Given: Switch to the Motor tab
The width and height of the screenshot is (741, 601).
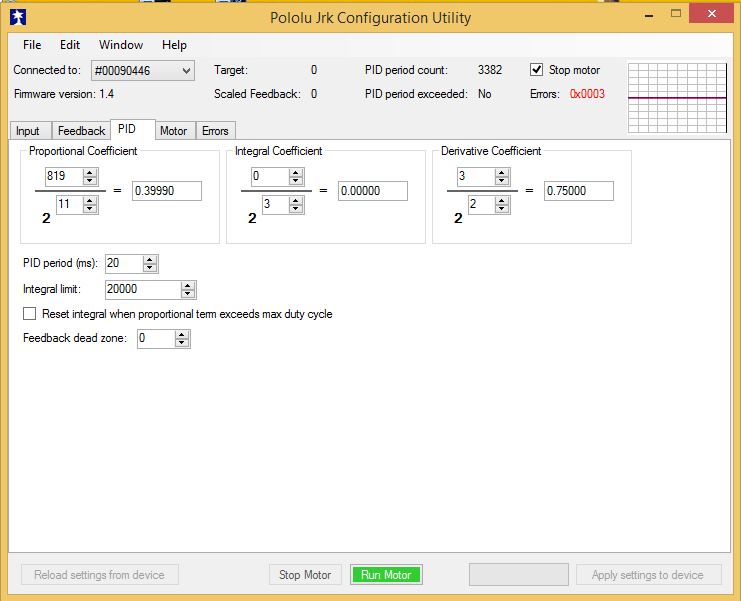Looking at the screenshot, I should 173,131.
